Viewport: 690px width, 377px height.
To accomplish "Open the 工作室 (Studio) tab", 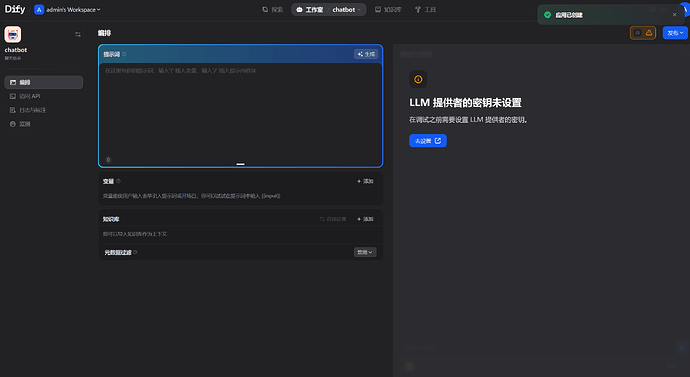I will pyautogui.click(x=310, y=10).
